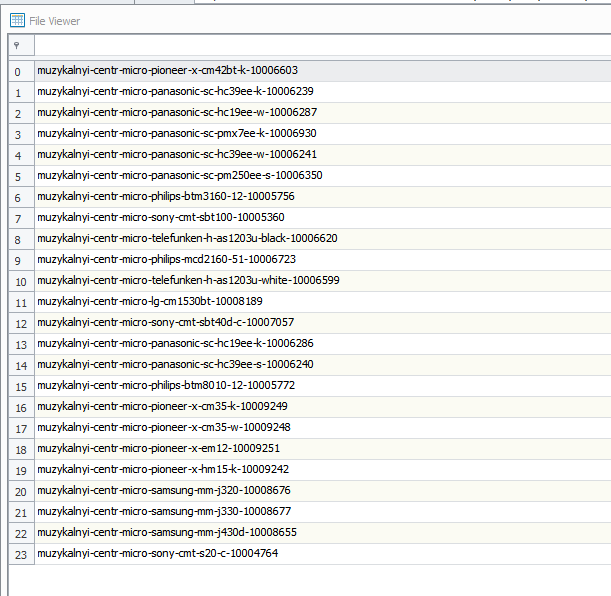Click row header number 23
Screen dimensions: 611x596
coord(21,555)
